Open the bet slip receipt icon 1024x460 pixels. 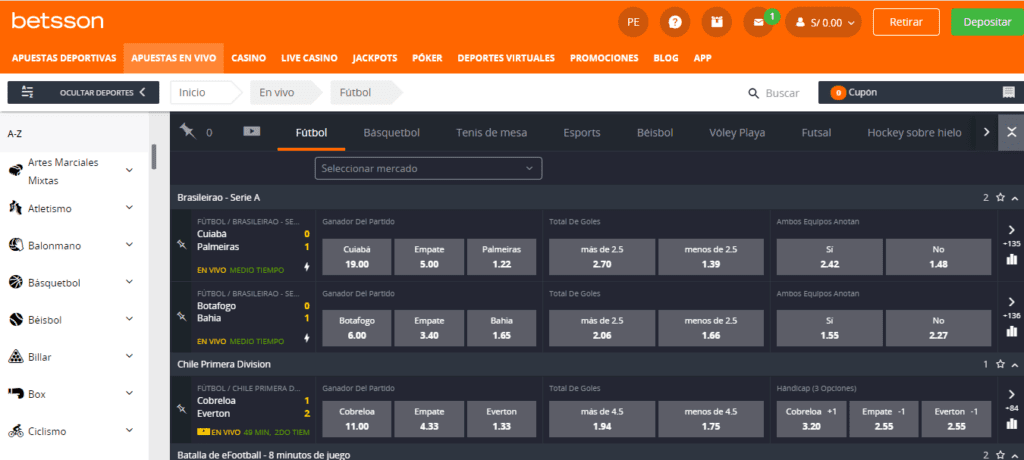(x=1008, y=93)
